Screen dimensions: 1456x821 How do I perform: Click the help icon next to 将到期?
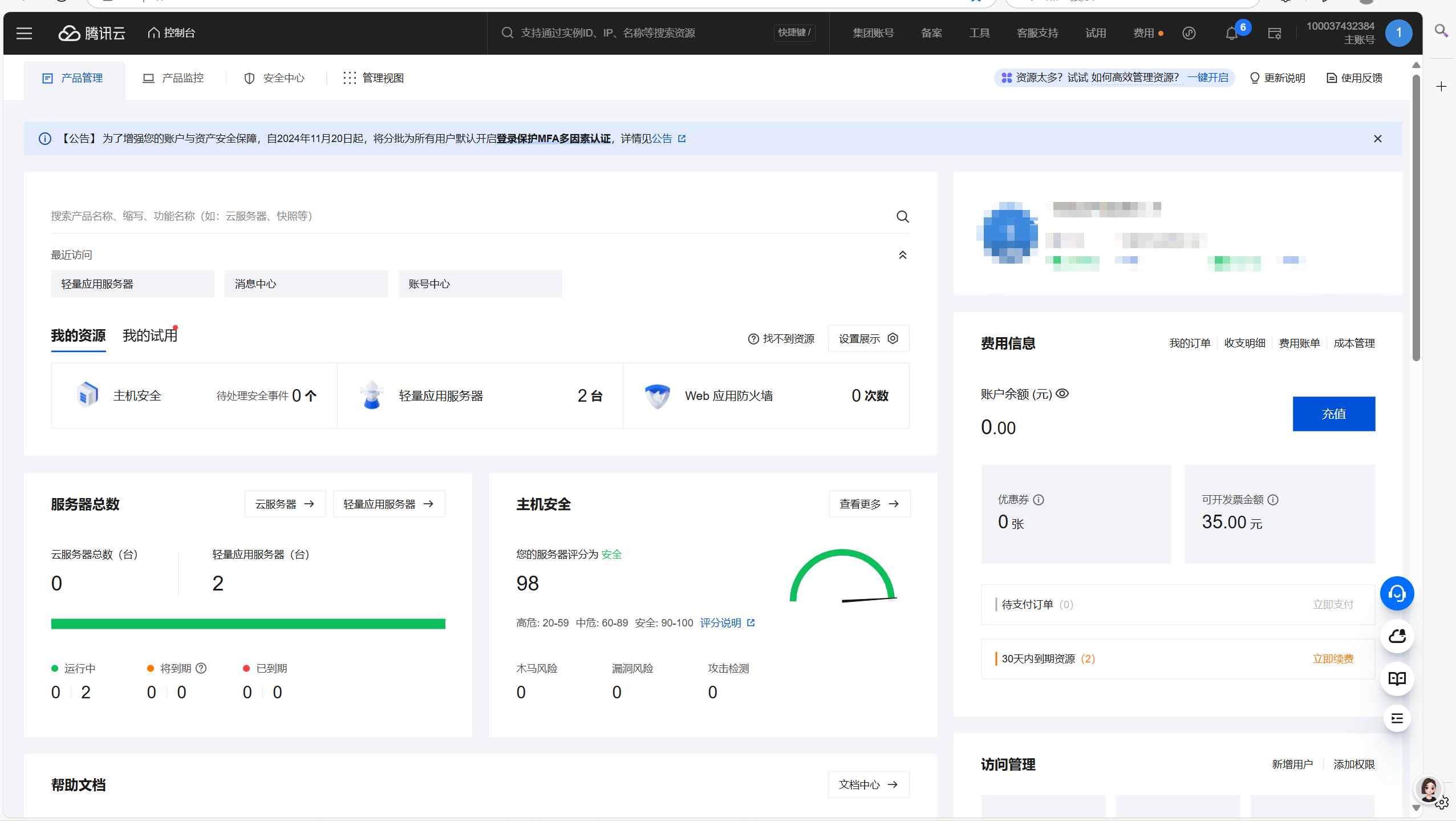pyautogui.click(x=201, y=668)
